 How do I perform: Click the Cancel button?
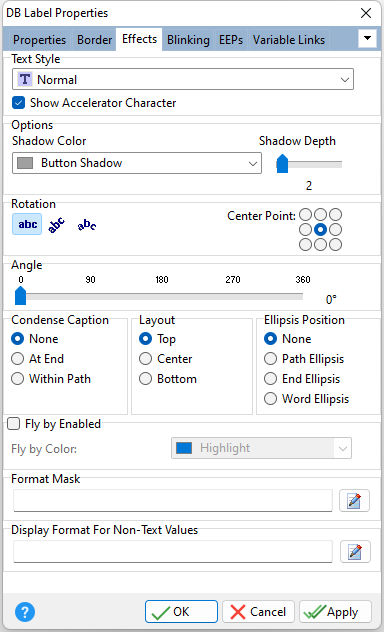tap(258, 612)
